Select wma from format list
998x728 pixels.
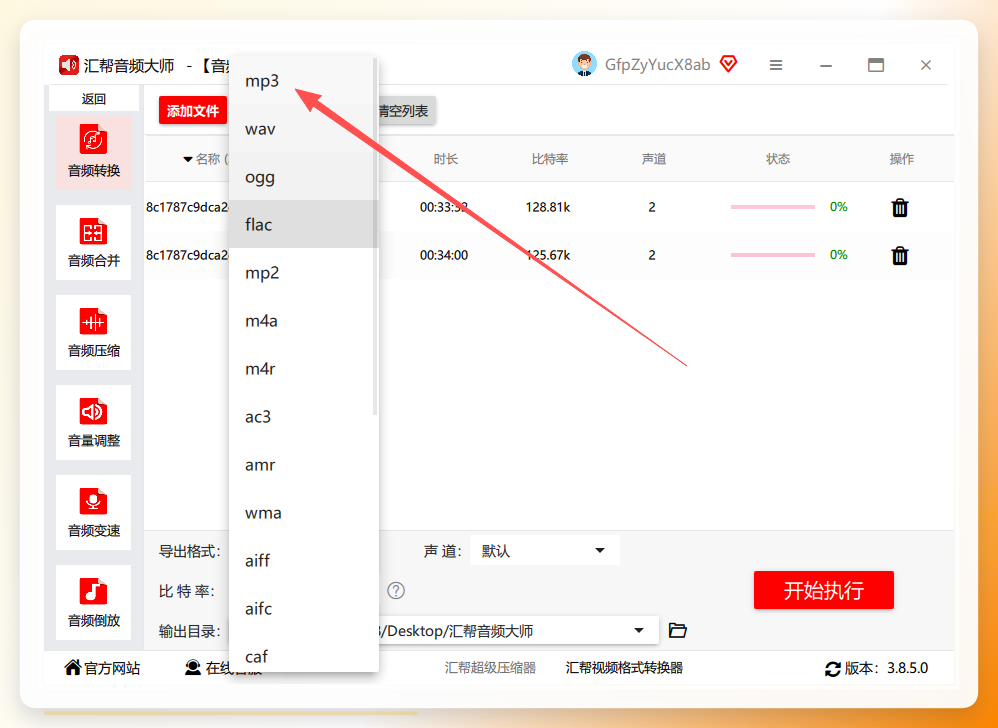coord(304,512)
